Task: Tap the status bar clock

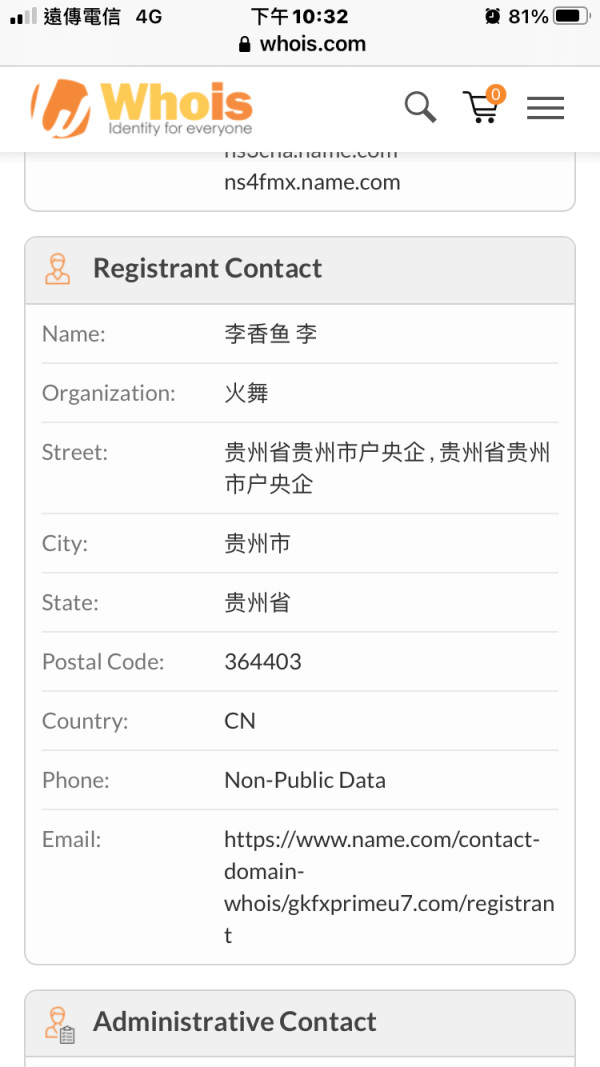Action: [299, 17]
